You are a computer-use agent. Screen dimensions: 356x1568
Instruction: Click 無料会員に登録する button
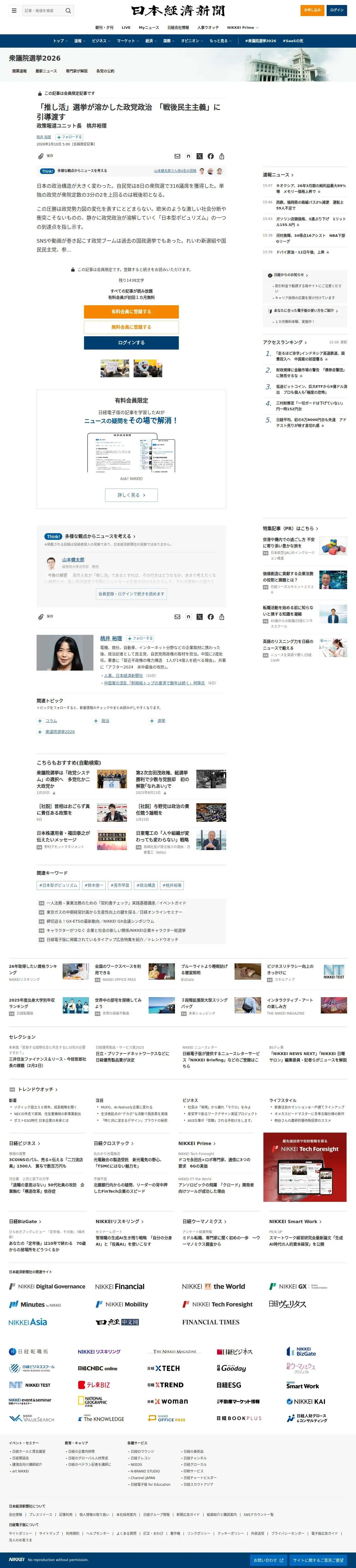[x=131, y=327]
